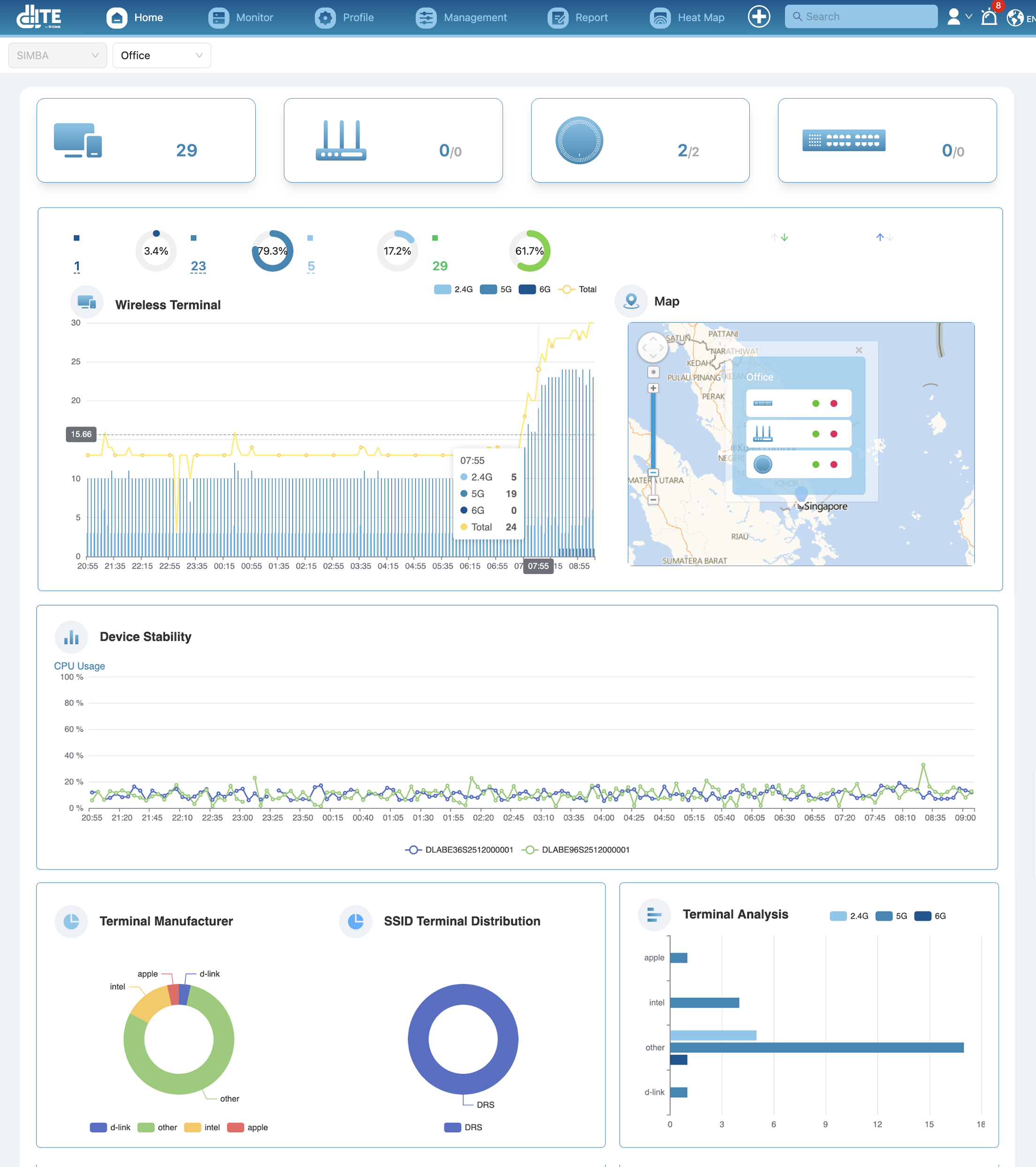Click the add (plus) icon in top bar
Image resolution: width=1036 pixels, height=1167 pixels.
coord(759,16)
